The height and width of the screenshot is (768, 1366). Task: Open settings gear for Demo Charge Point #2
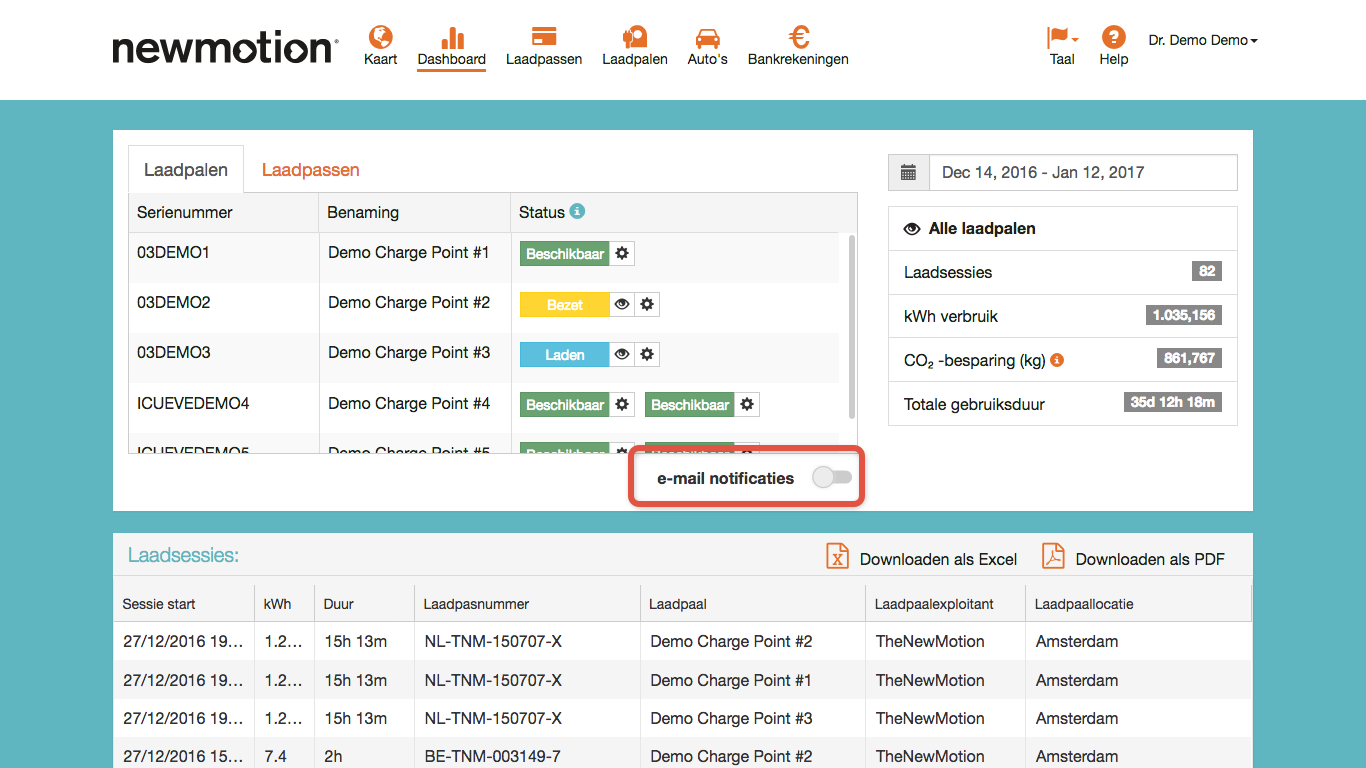pos(647,304)
